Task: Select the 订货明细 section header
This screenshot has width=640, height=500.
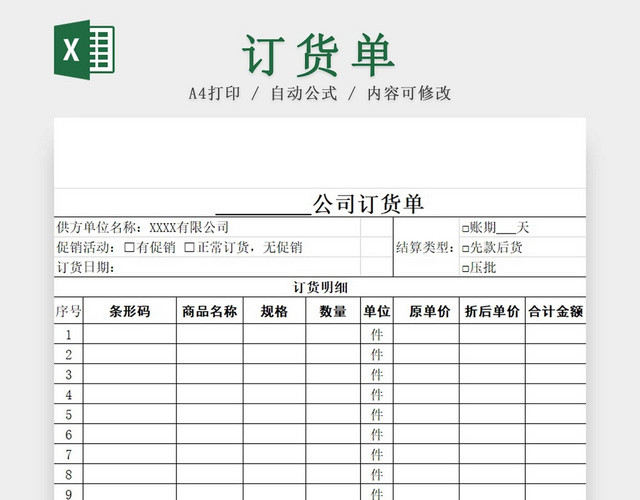Action: 320,287
